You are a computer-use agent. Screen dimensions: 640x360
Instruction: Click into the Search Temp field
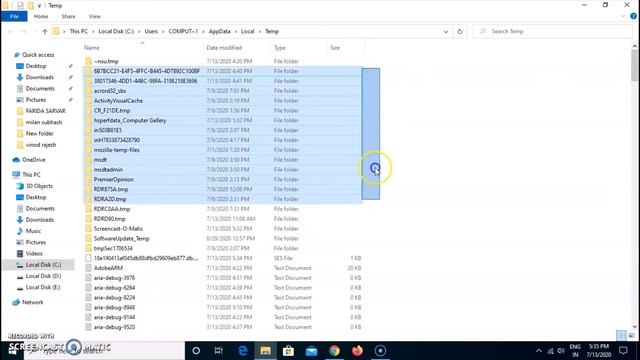pos(552,31)
